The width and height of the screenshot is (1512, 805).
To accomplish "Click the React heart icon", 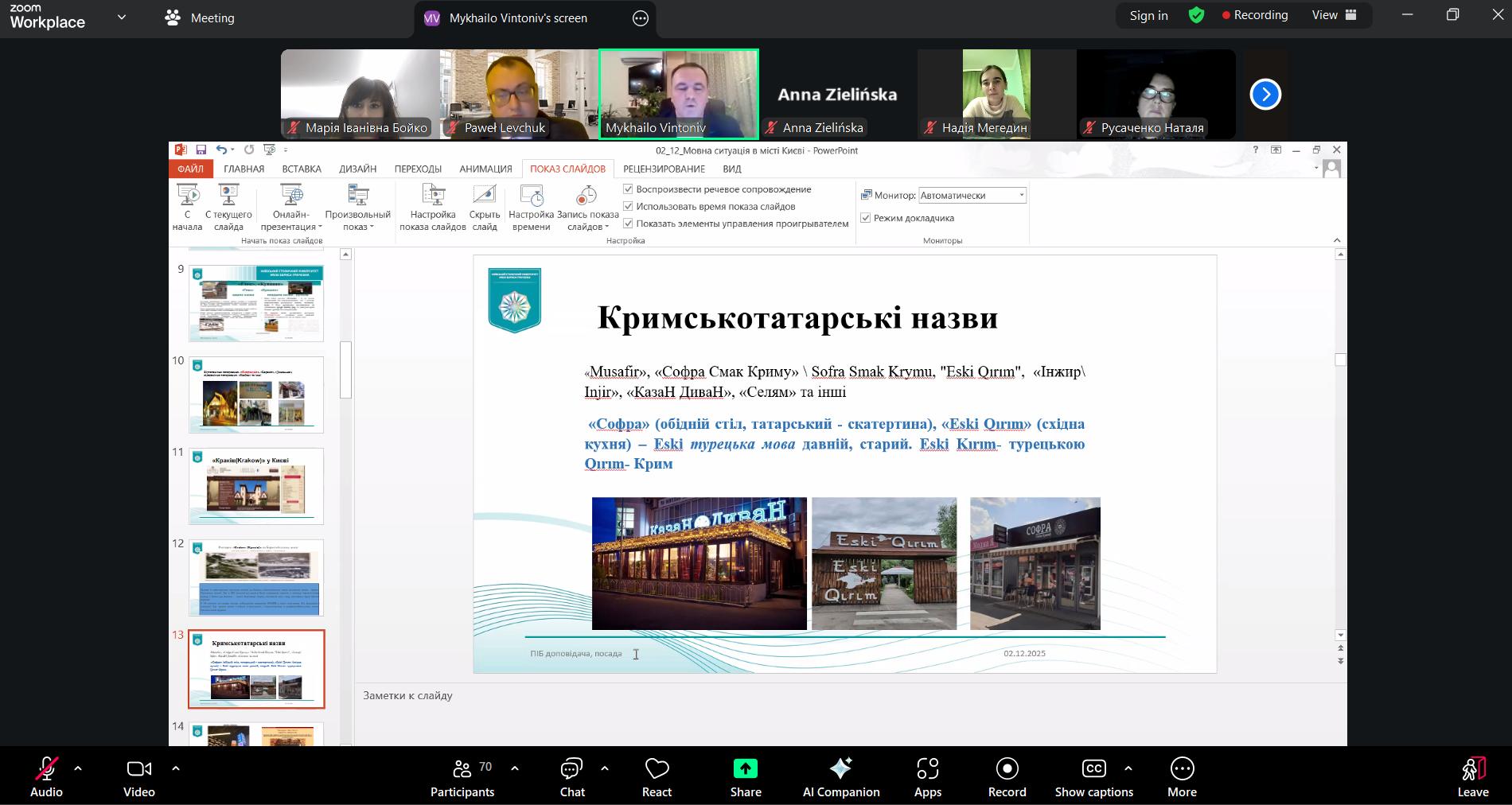I will (x=657, y=768).
